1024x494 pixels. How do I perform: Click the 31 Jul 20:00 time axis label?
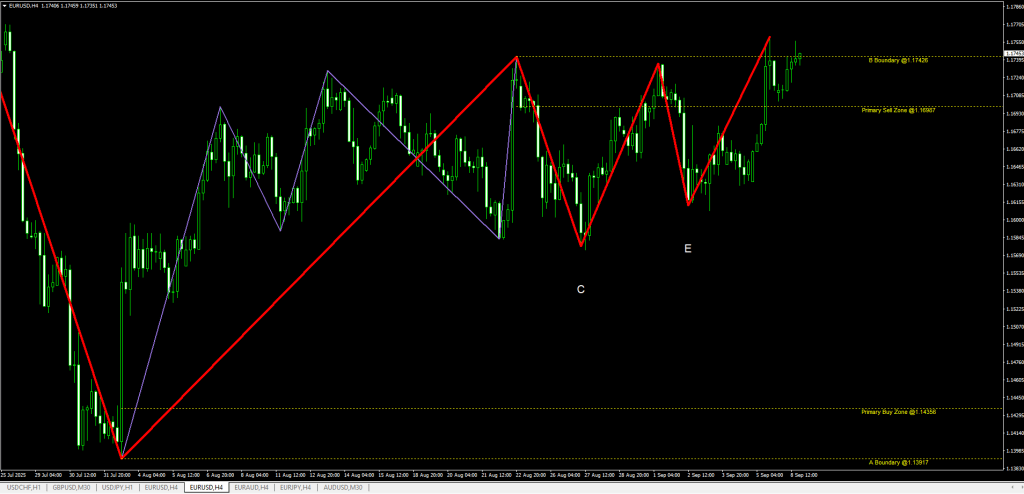pos(120,474)
